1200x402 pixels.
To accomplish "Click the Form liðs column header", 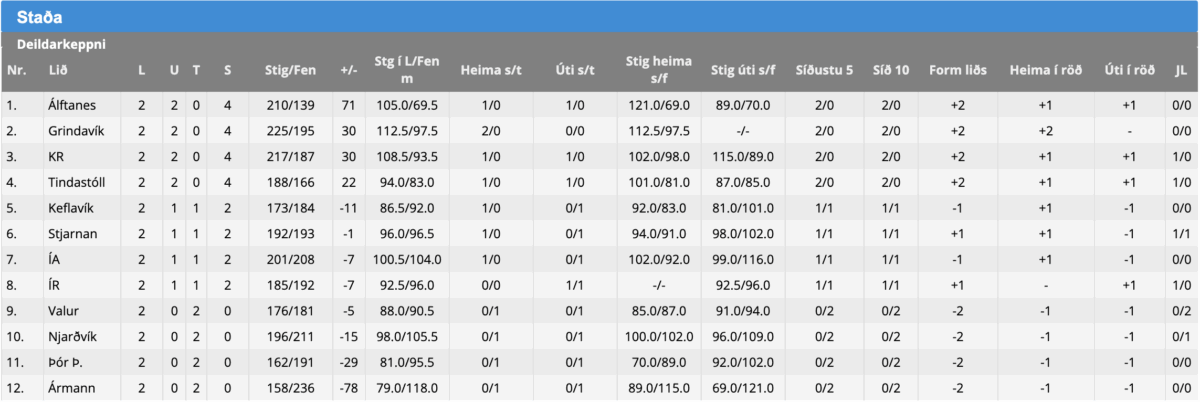I will [957, 70].
